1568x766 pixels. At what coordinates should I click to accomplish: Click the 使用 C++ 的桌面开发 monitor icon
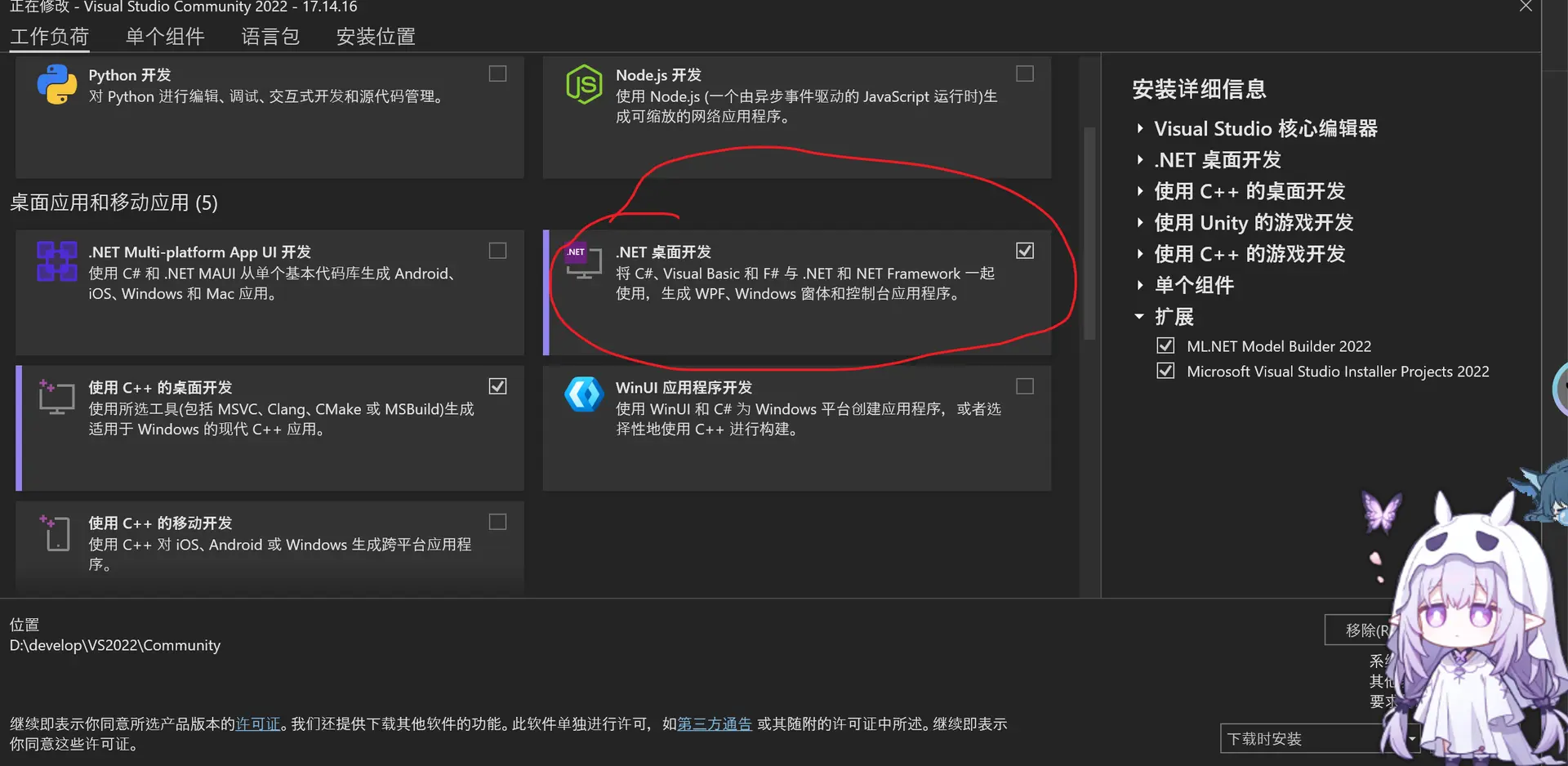click(x=57, y=397)
